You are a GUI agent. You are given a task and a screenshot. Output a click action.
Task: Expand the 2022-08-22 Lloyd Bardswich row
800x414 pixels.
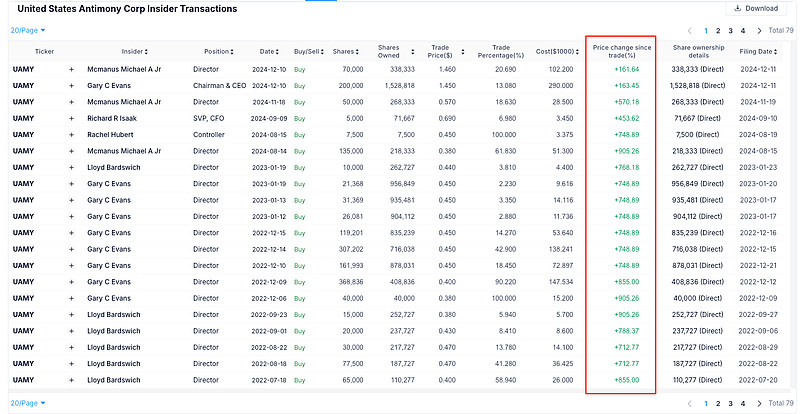tap(71, 347)
